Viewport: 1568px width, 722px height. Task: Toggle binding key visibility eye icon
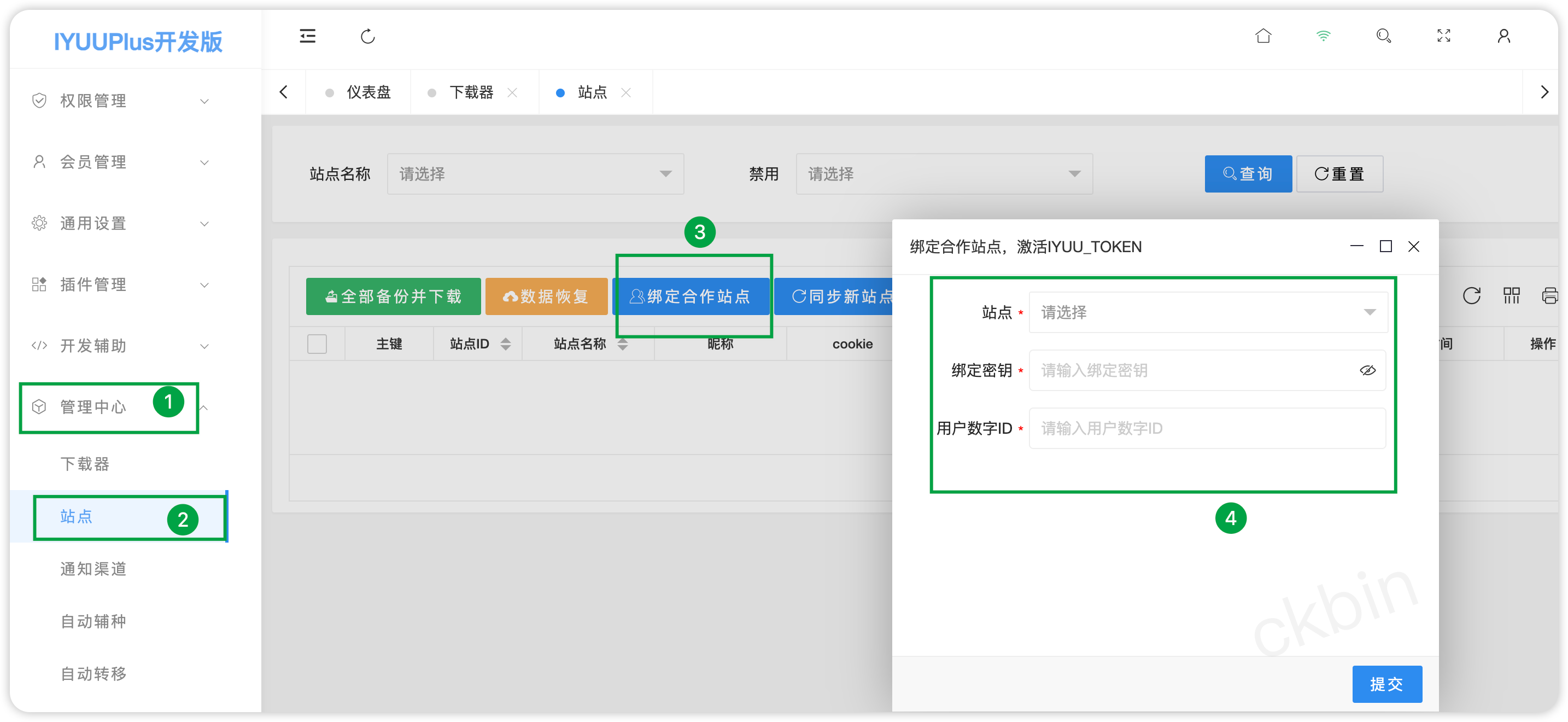point(1367,370)
